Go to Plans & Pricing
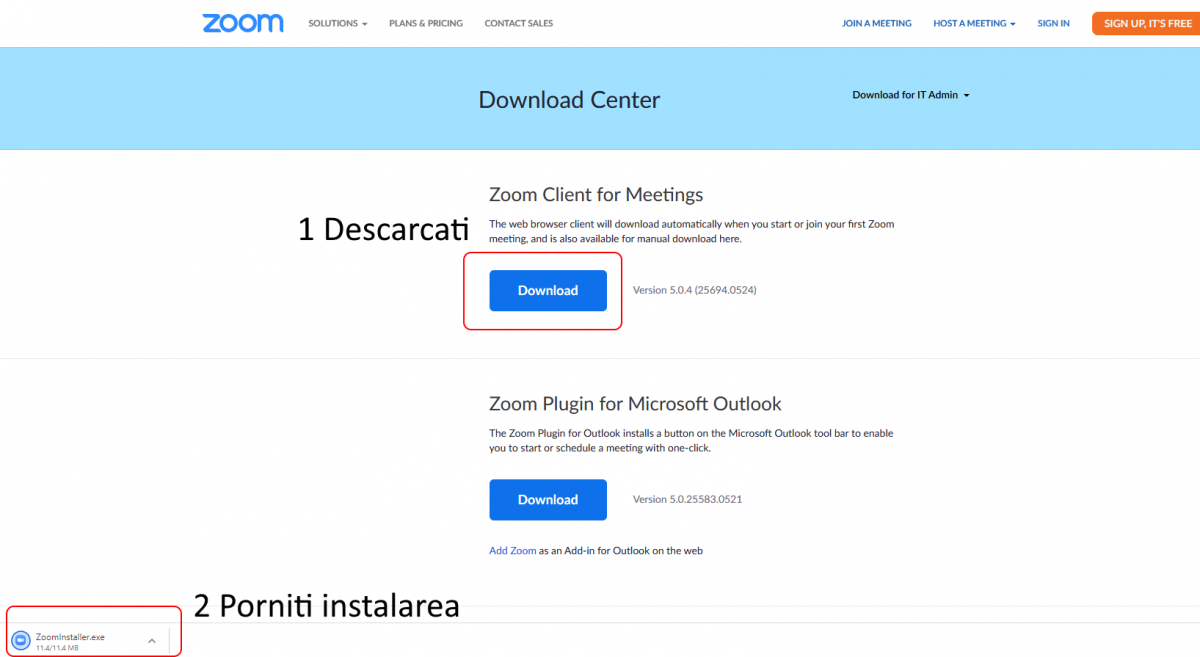The image size is (1200, 657). [x=426, y=23]
